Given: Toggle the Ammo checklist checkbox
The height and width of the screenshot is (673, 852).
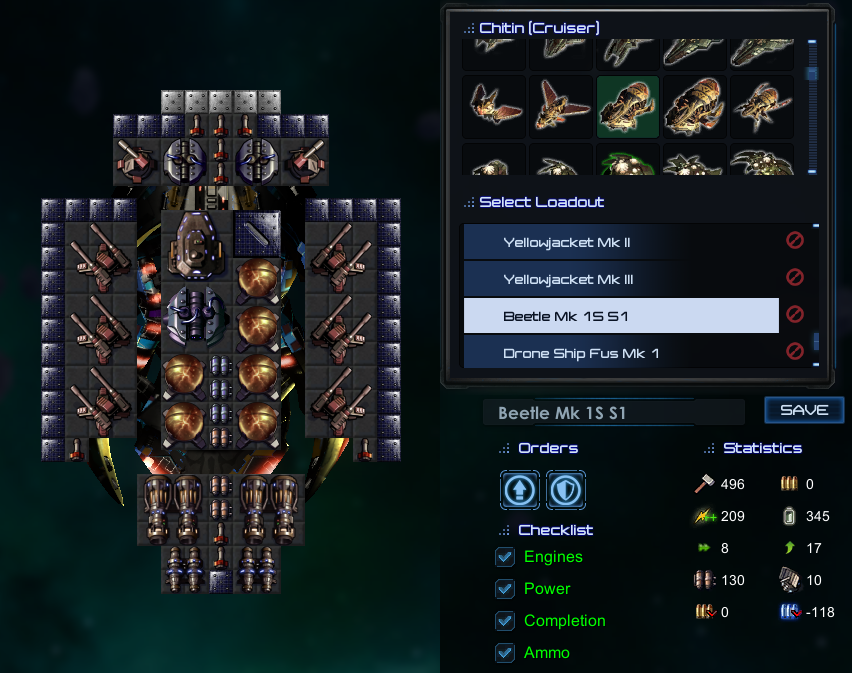Looking at the screenshot, I should (505, 653).
